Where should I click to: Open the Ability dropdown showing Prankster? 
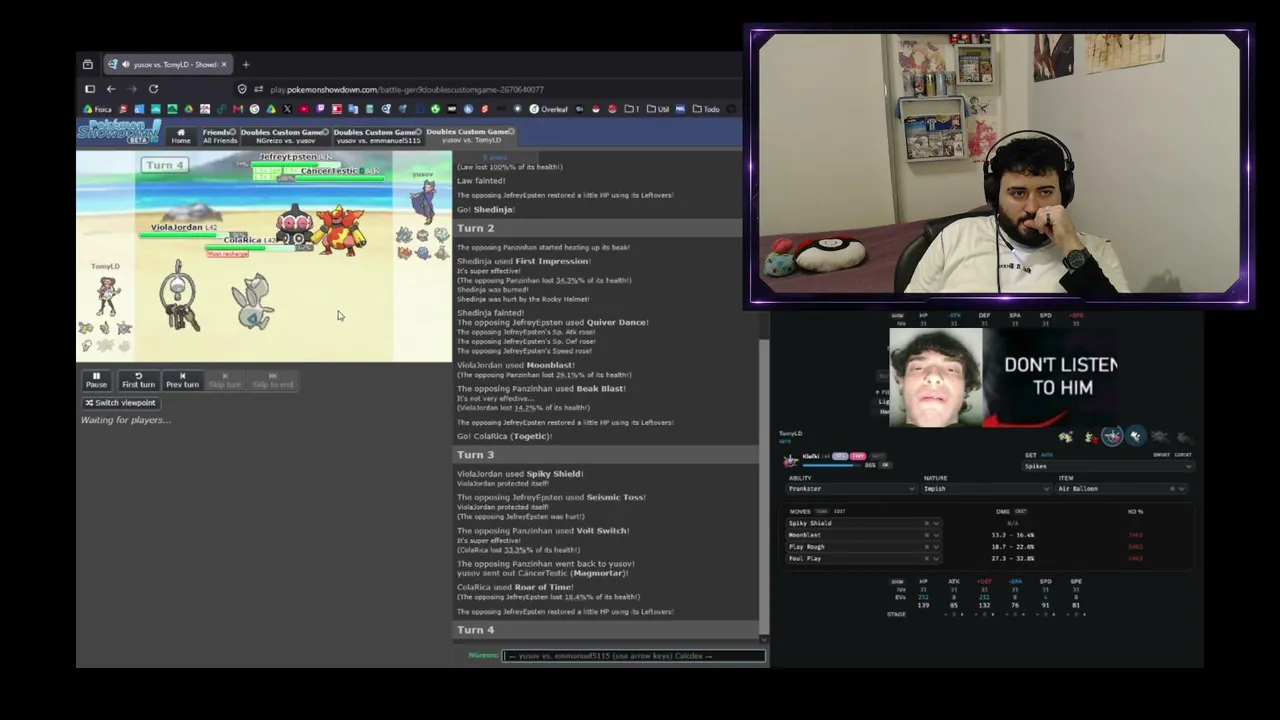point(851,489)
